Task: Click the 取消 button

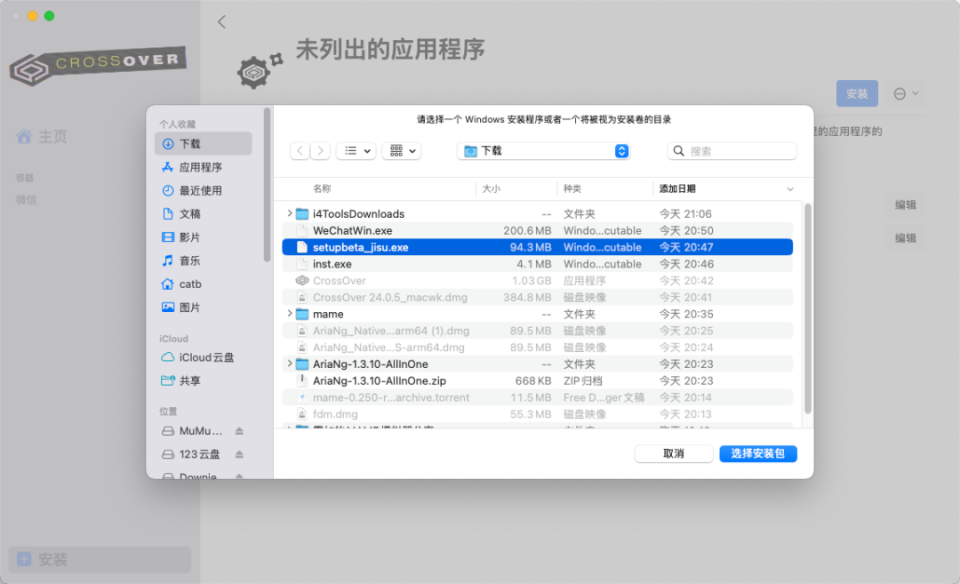Action: tap(673, 454)
